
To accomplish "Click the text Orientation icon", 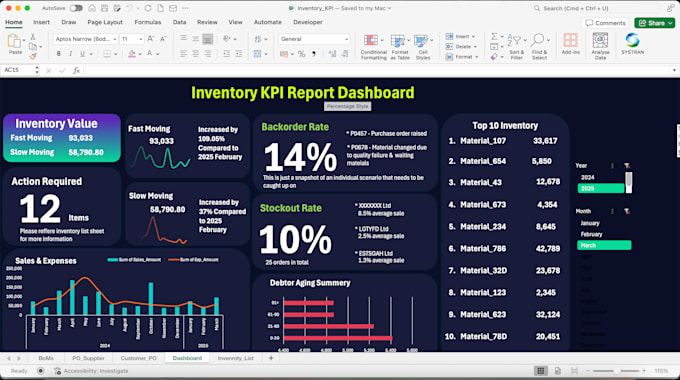I will [x=227, y=39].
